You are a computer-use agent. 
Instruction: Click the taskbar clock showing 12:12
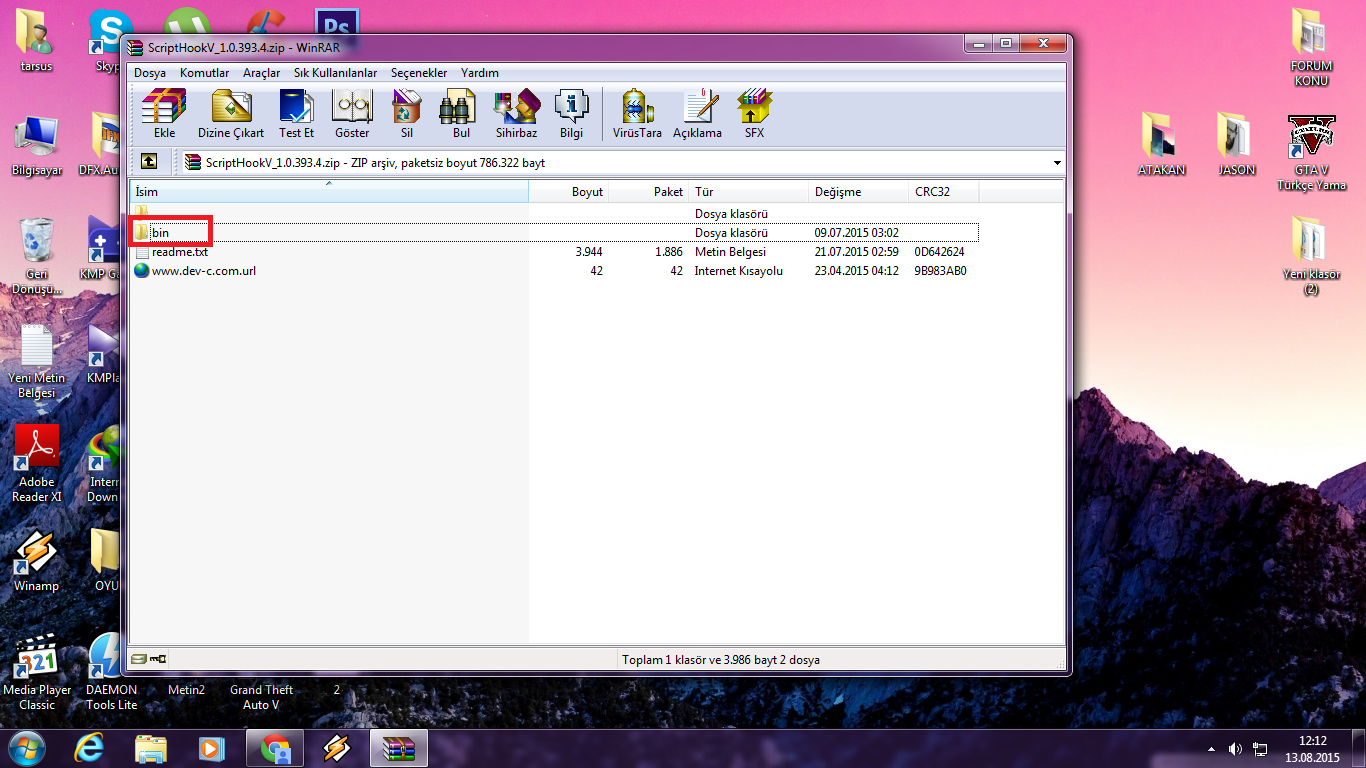coord(1312,749)
